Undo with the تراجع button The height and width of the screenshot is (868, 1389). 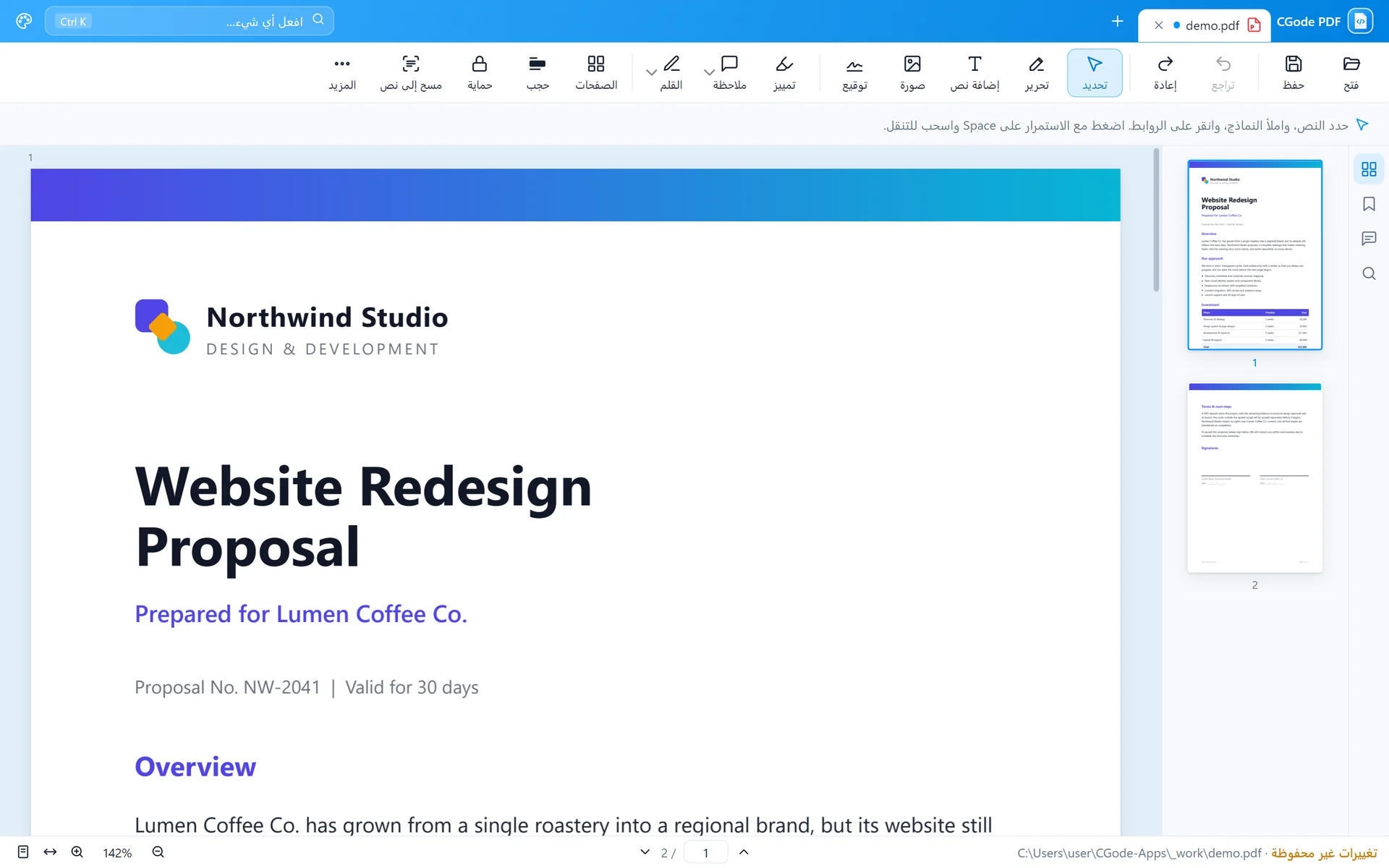1223,72
